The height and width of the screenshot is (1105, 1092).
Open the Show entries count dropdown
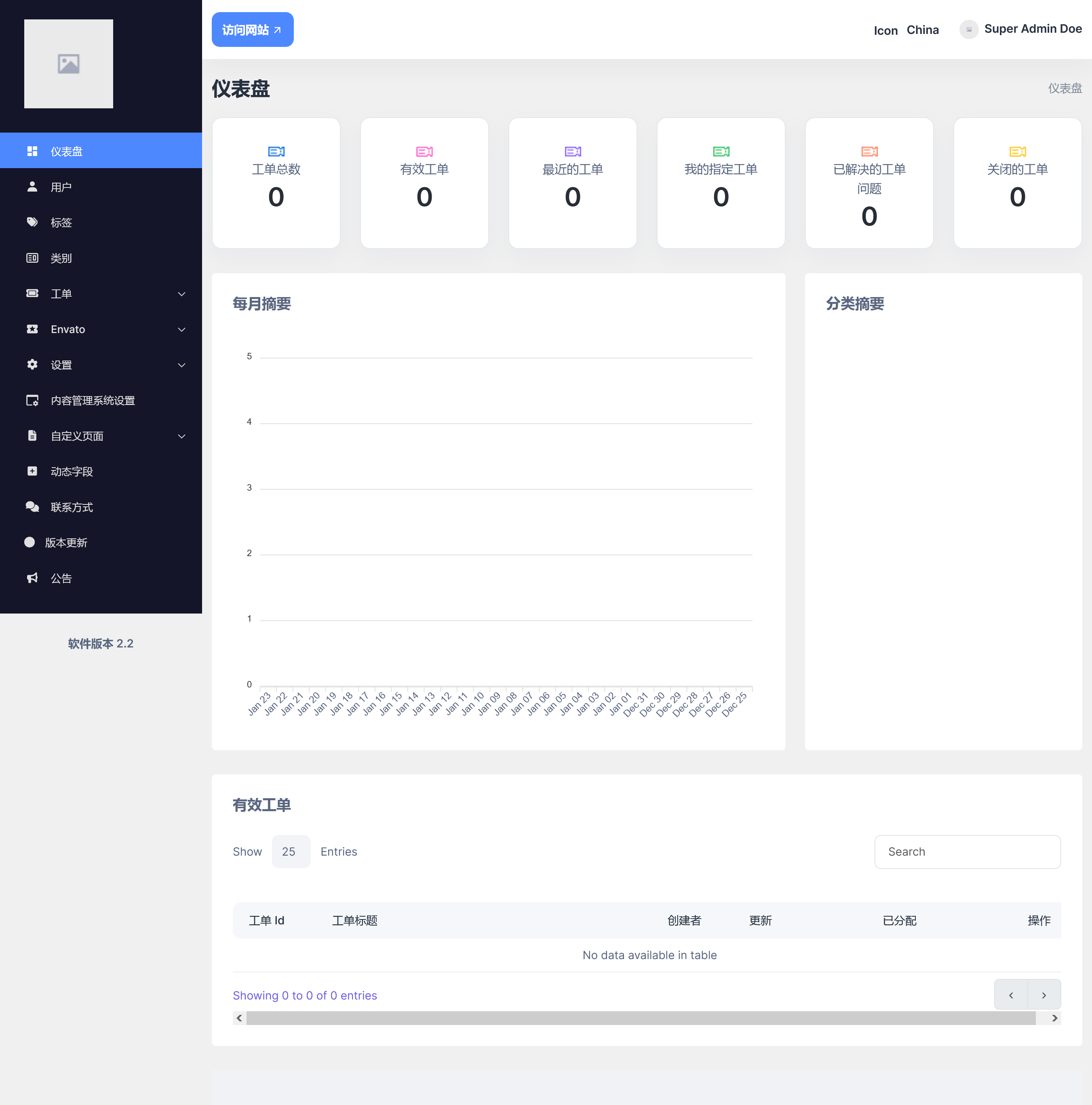(291, 851)
